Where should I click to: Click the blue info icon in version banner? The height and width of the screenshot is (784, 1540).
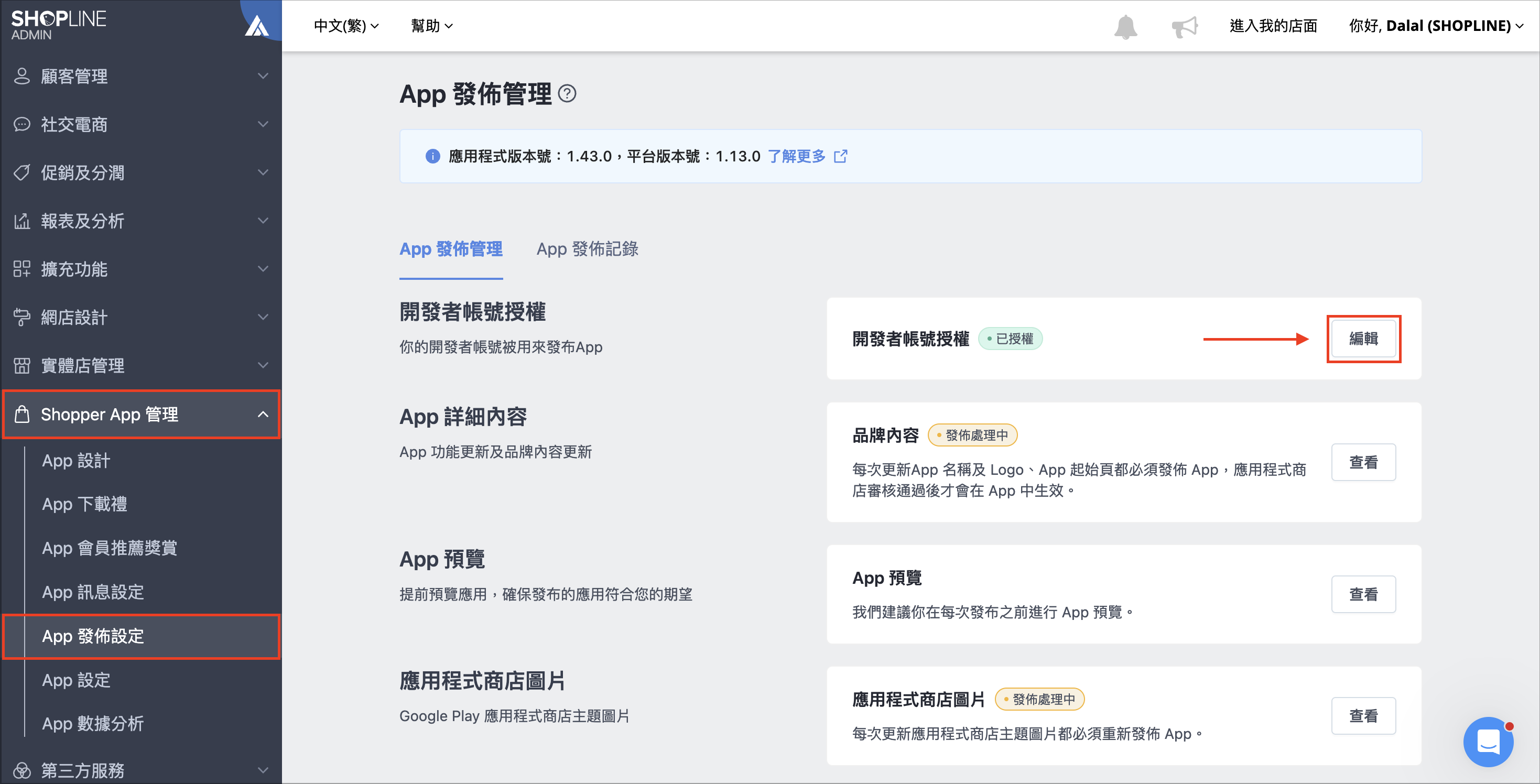(432, 157)
